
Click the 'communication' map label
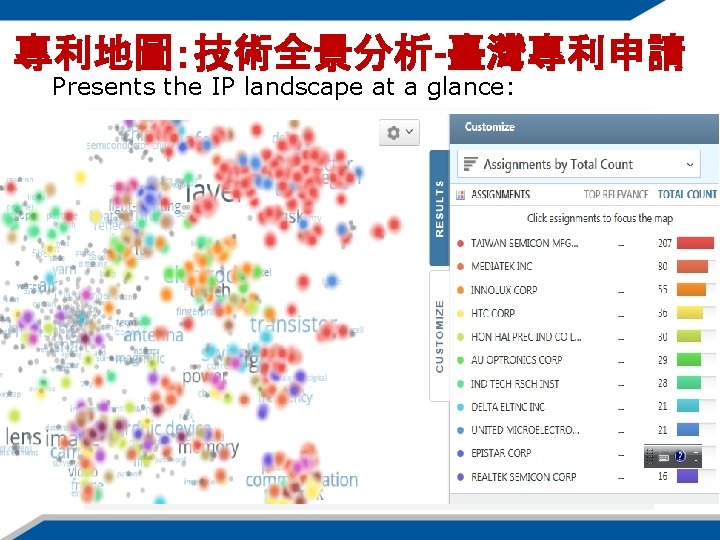click(x=302, y=480)
